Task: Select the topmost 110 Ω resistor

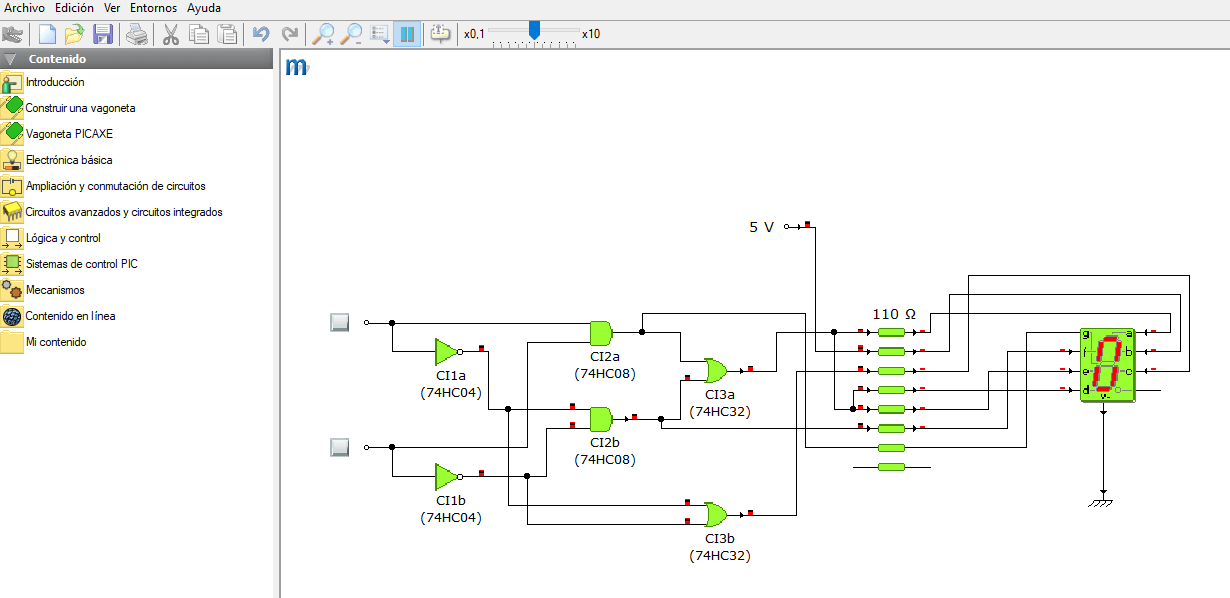Action: click(x=891, y=332)
